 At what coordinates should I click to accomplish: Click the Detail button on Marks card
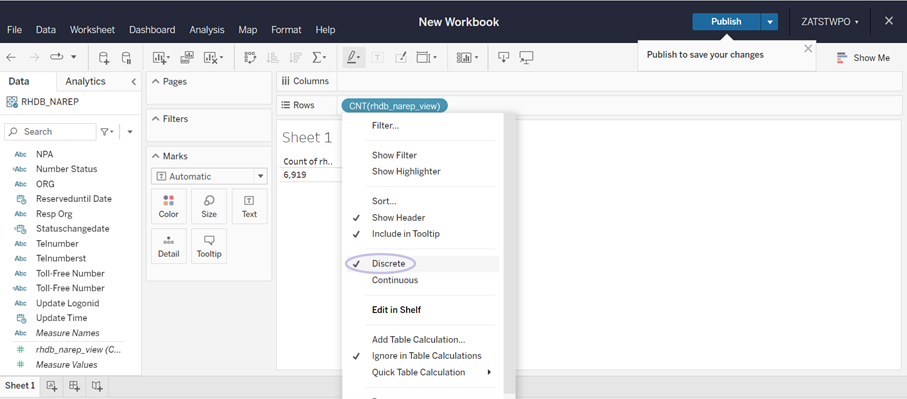point(169,246)
